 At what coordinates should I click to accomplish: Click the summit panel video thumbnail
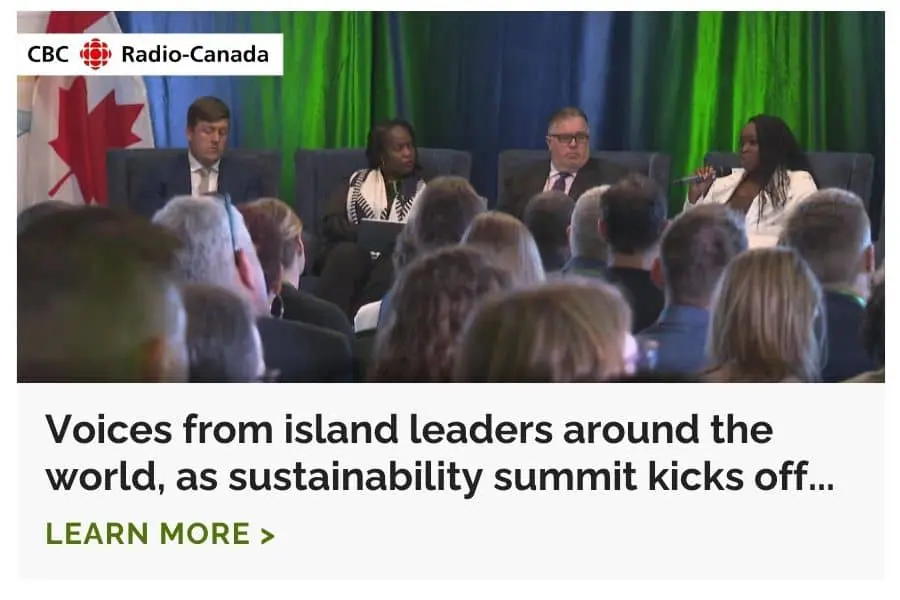point(451,196)
